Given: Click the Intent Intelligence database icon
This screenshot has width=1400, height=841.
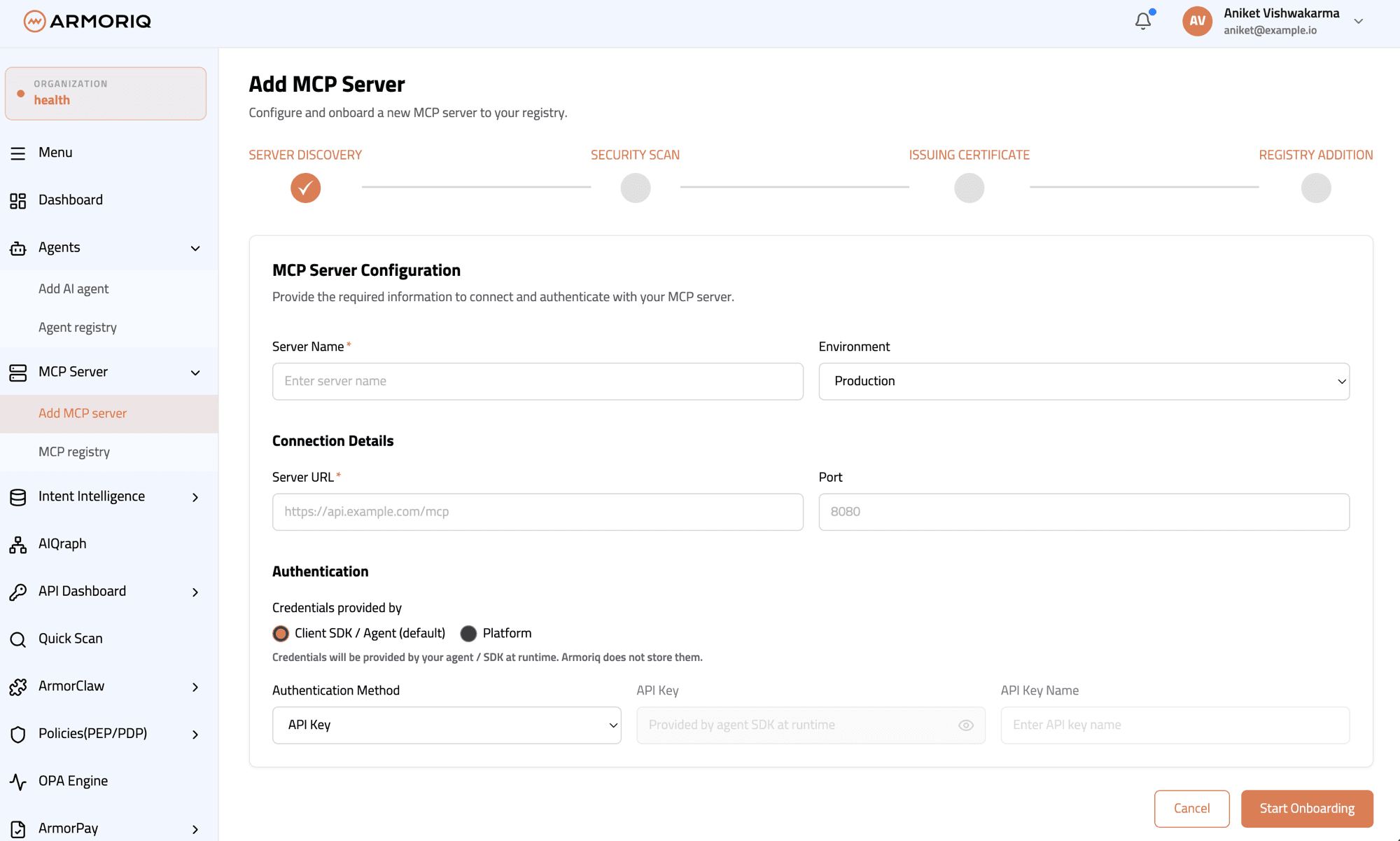Looking at the screenshot, I should tap(18, 497).
